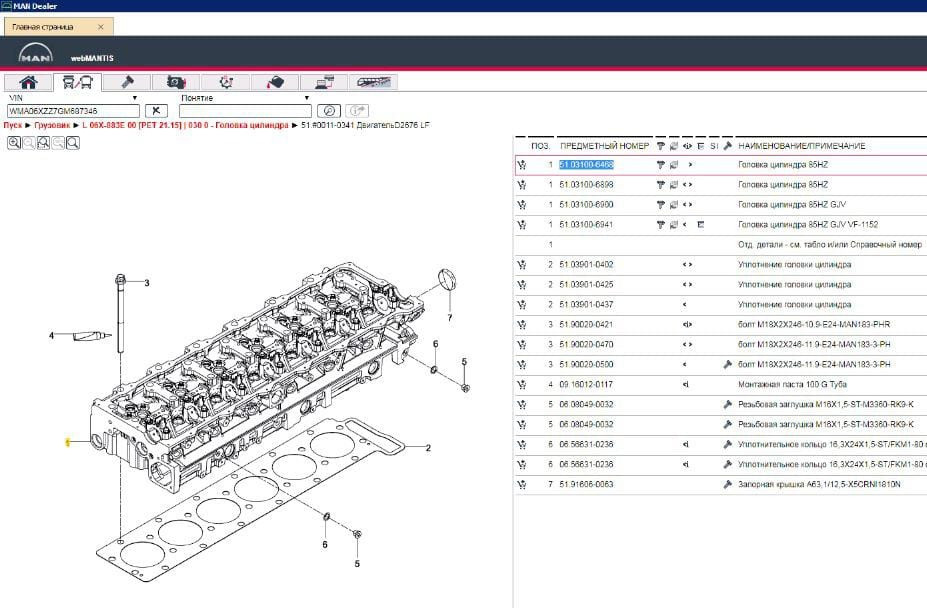Expand the VIN dropdown arrow
The image size is (927, 608).
point(135,98)
